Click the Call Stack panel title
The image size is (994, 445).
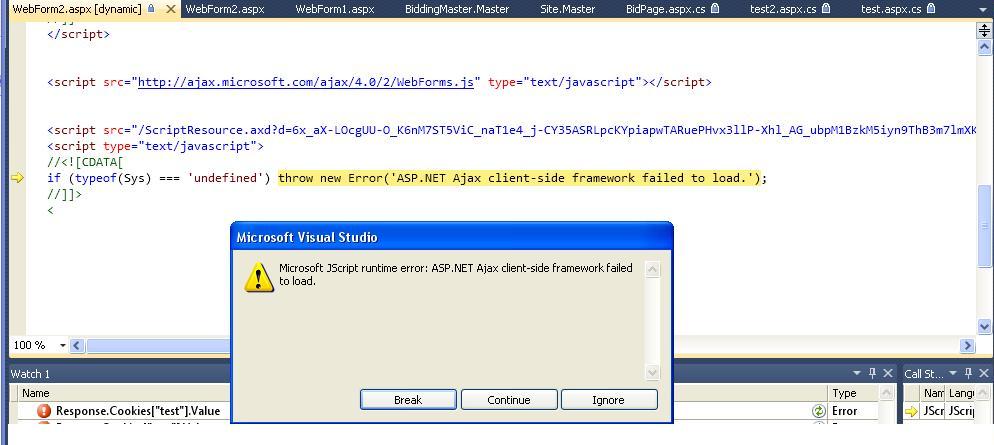tap(924, 374)
